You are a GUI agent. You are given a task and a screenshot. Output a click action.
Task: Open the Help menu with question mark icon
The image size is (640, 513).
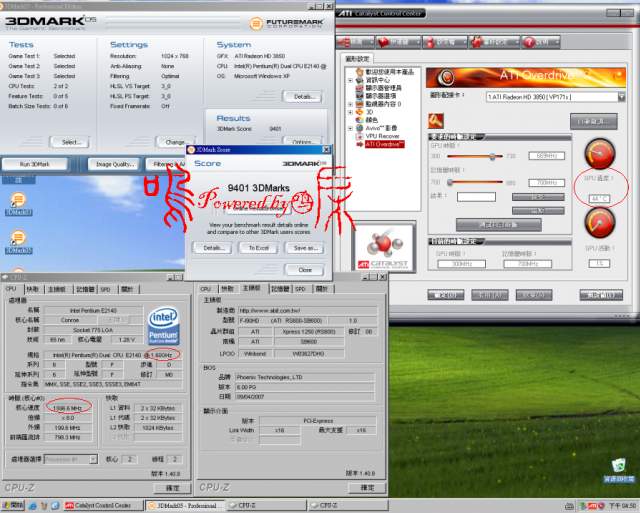point(540,42)
